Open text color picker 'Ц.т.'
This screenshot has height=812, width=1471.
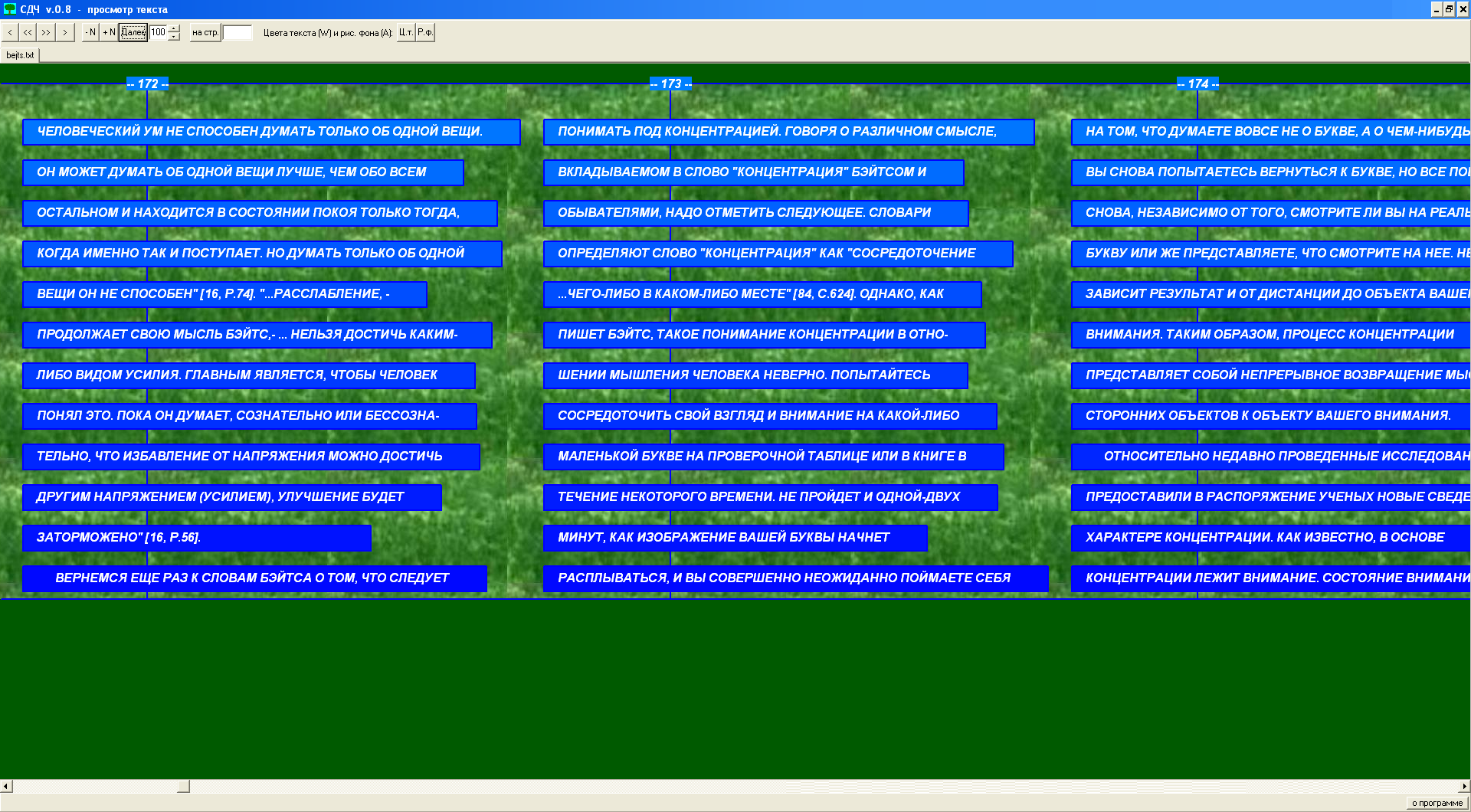coord(405,32)
